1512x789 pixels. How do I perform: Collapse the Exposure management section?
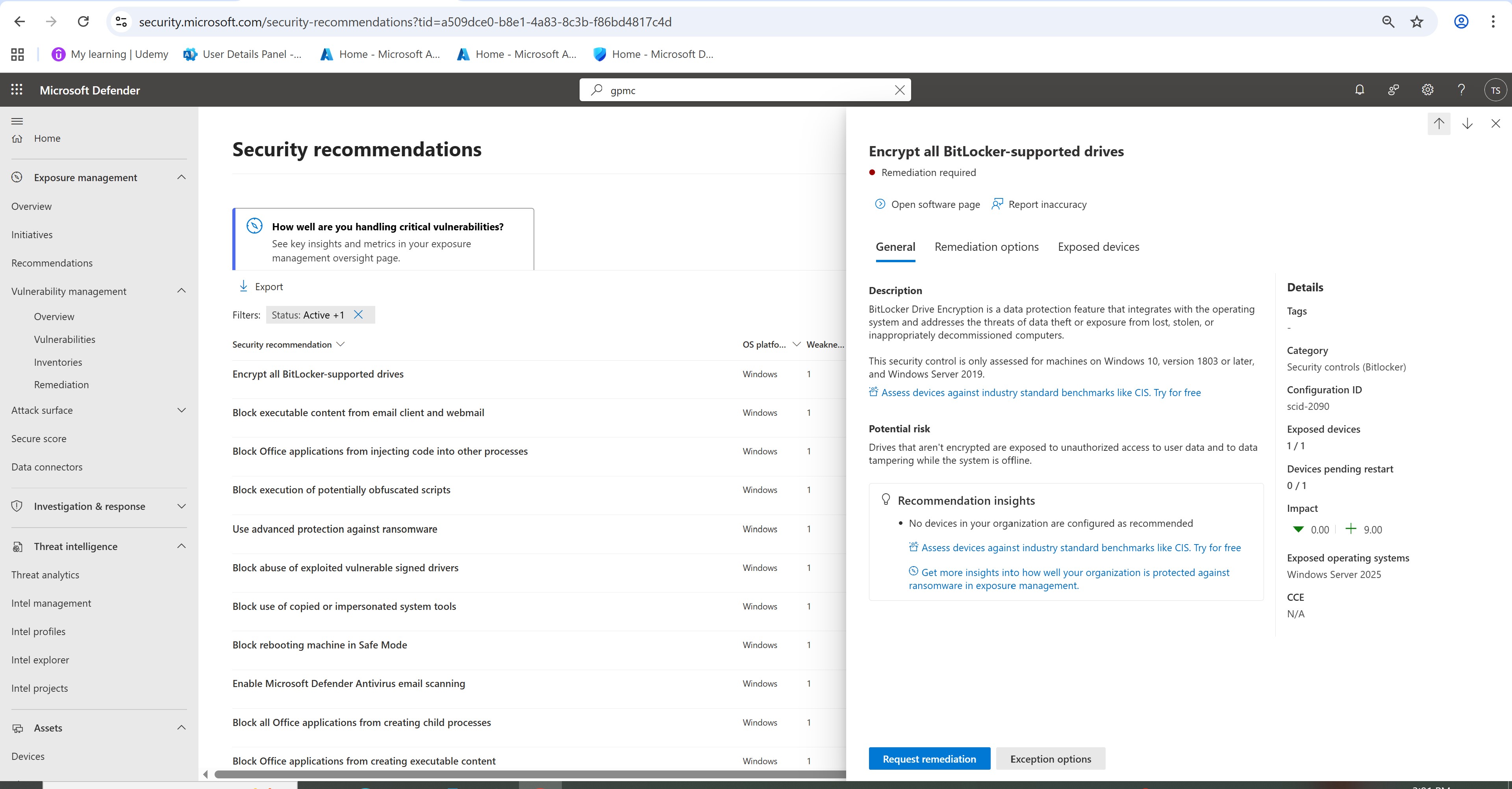click(182, 177)
